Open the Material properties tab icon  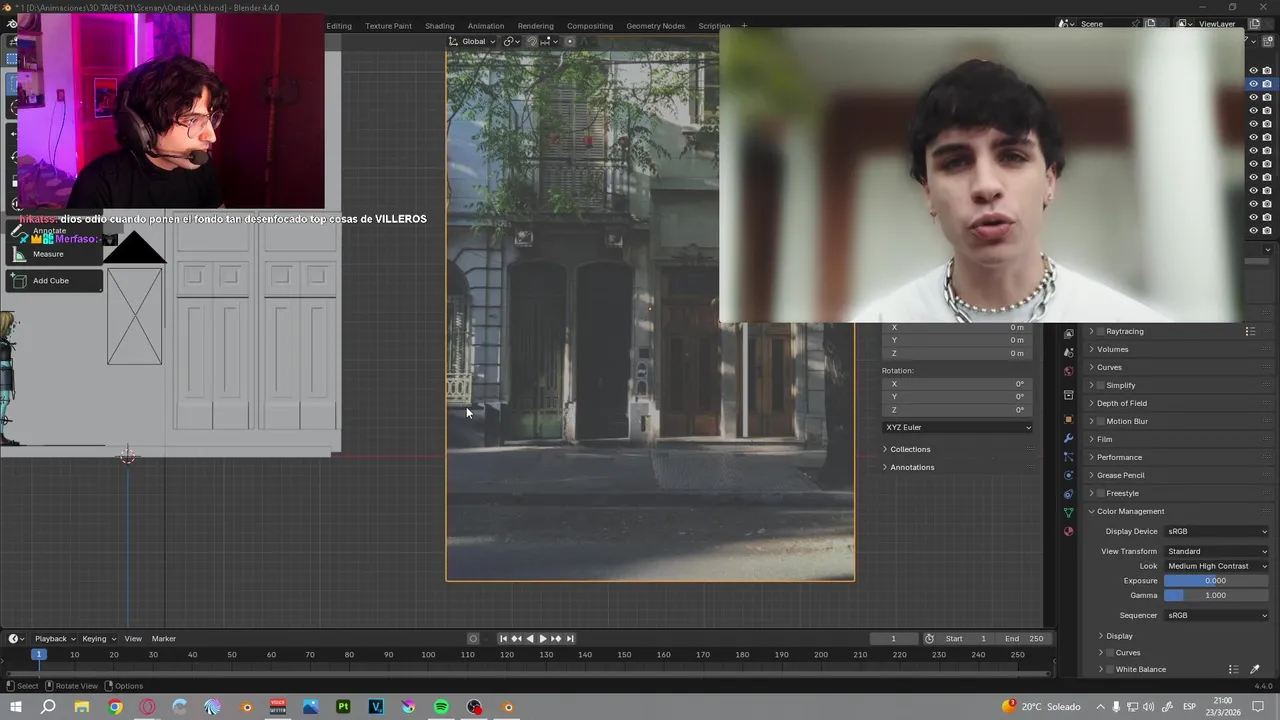tap(1068, 531)
